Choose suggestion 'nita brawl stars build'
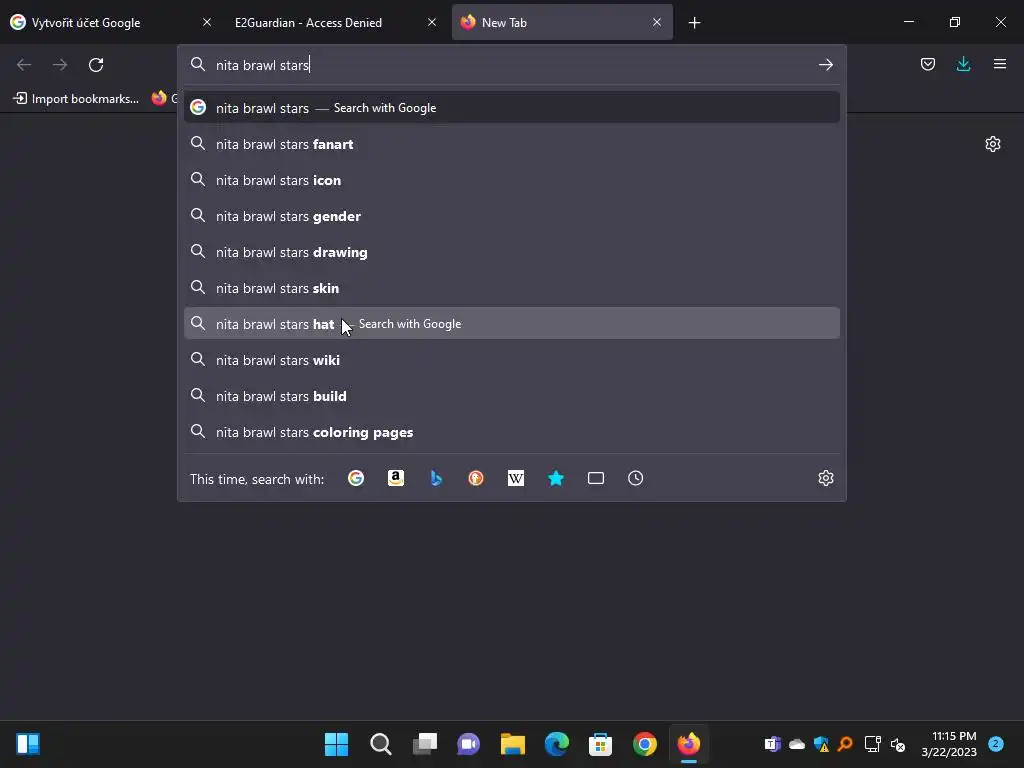Viewport: 1024px width, 768px height. 512,396
